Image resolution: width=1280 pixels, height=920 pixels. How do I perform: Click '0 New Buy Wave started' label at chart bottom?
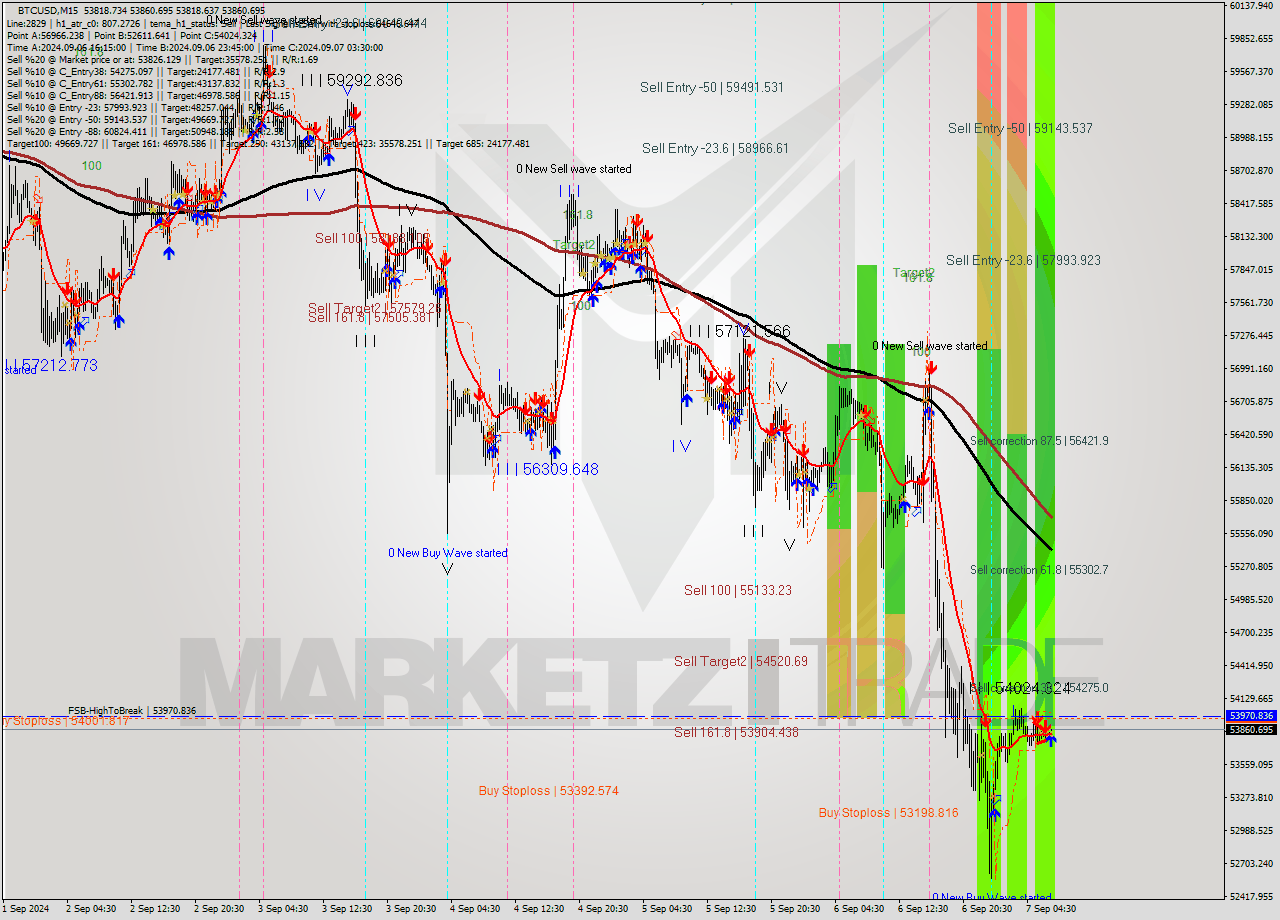tap(991, 898)
